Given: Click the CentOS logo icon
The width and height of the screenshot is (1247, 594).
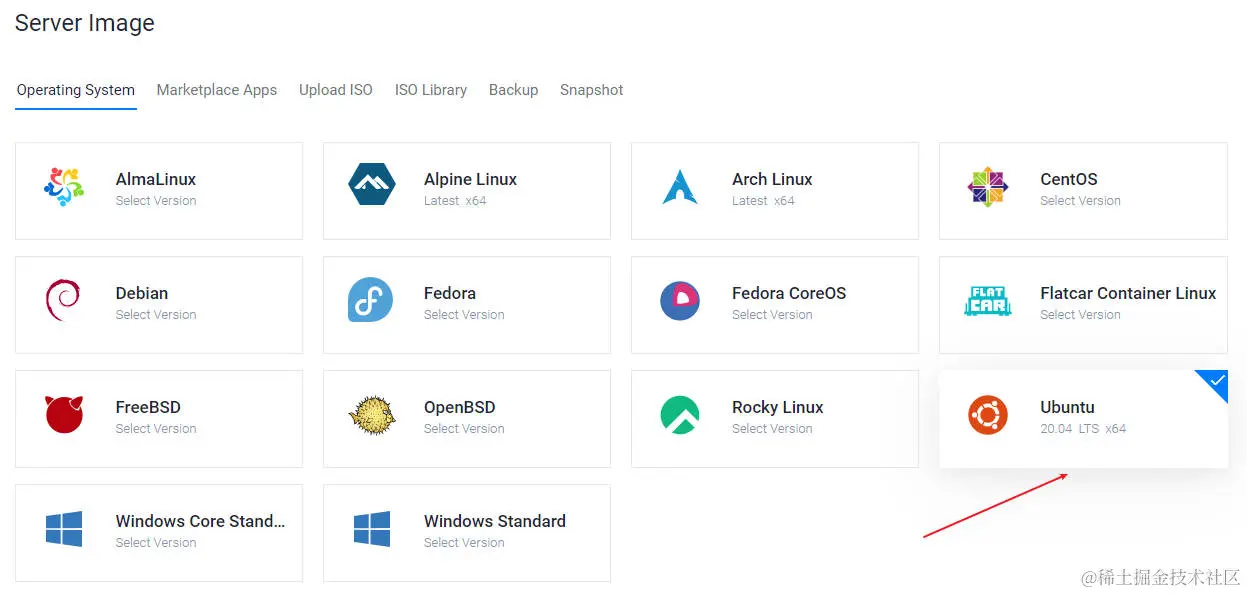Looking at the screenshot, I should 988,187.
